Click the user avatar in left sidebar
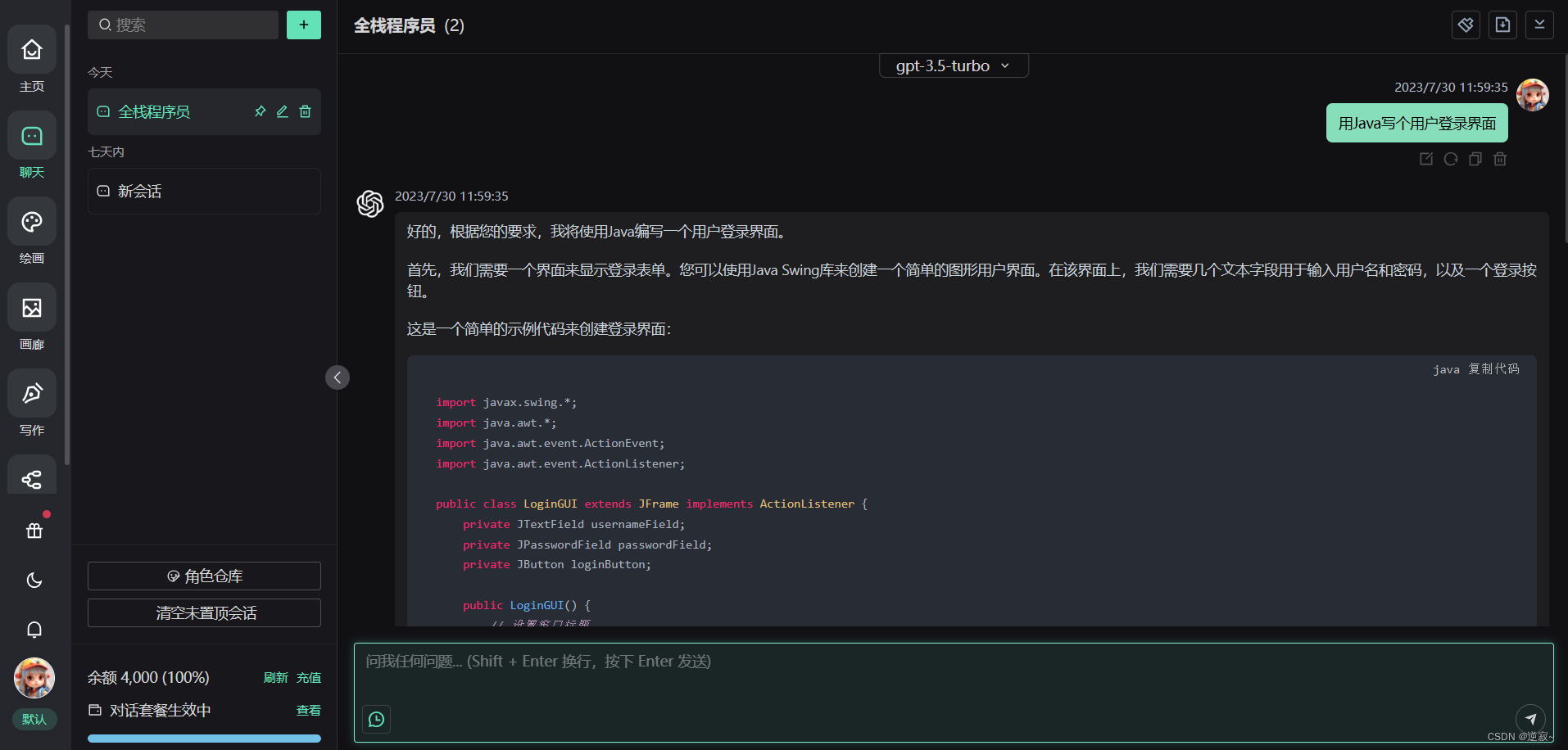 (x=34, y=678)
